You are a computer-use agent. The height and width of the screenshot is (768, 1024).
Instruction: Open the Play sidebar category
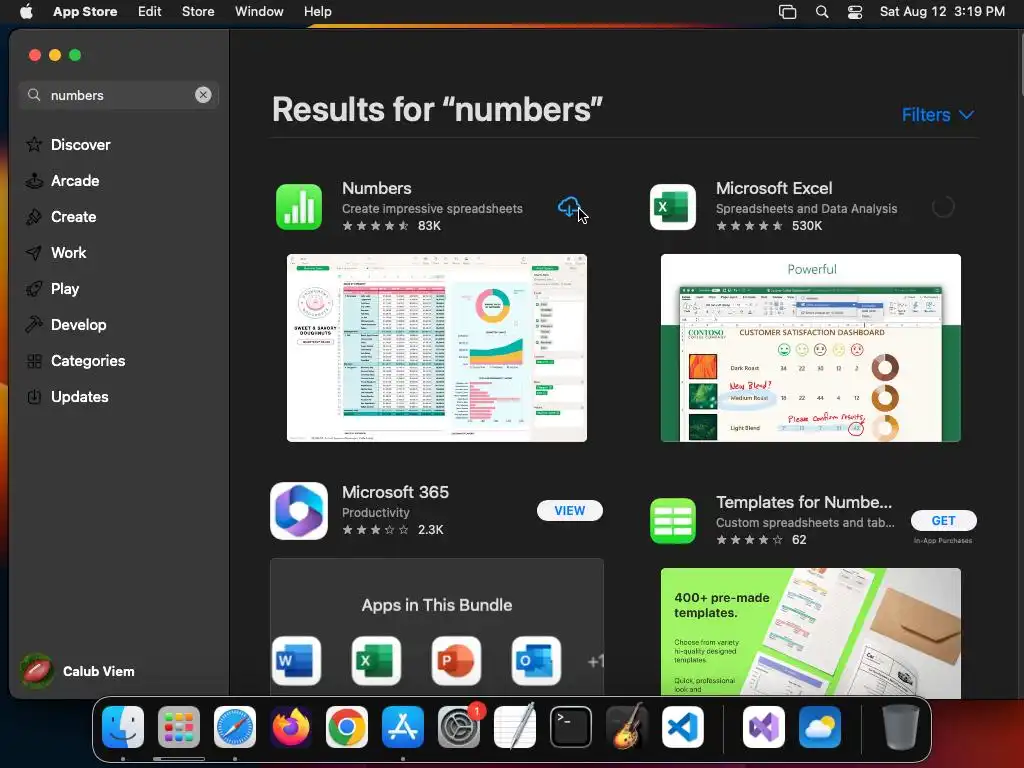coord(65,288)
